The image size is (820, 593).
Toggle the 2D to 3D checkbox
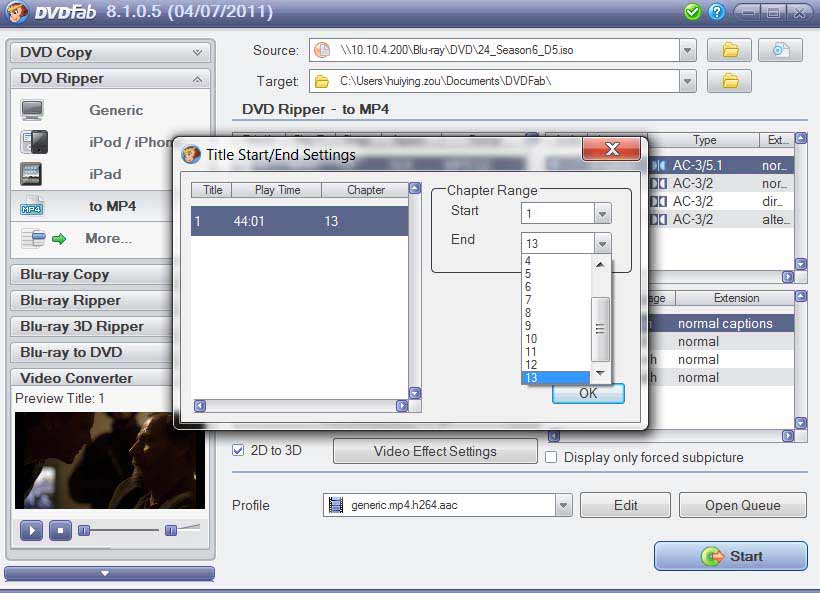pyautogui.click(x=238, y=450)
